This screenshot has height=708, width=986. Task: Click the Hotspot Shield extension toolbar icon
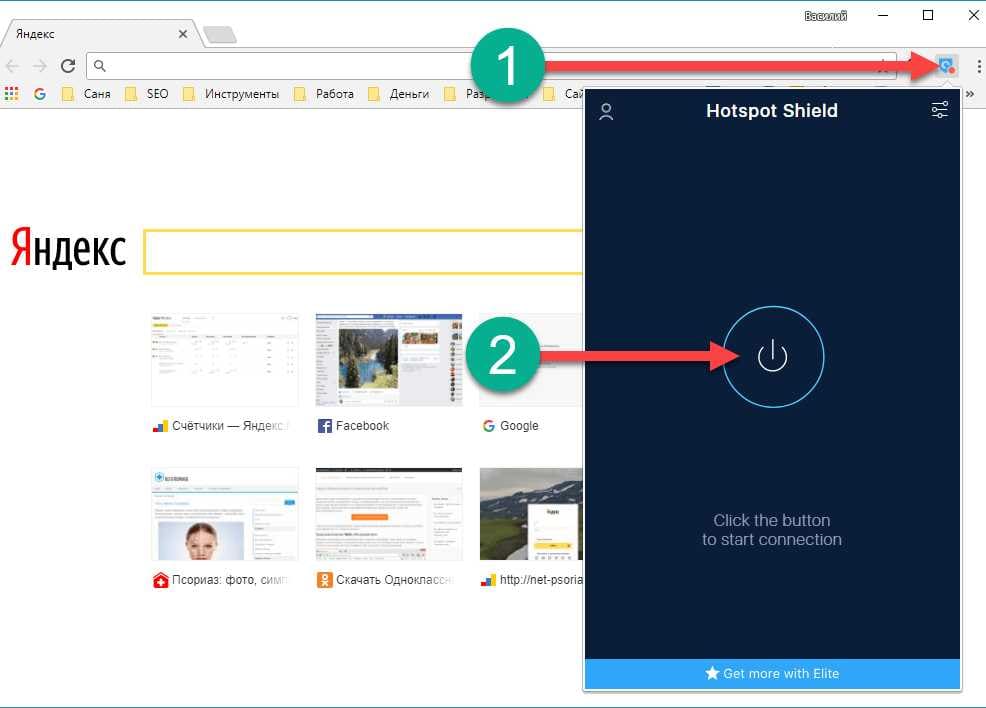click(x=946, y=65)
